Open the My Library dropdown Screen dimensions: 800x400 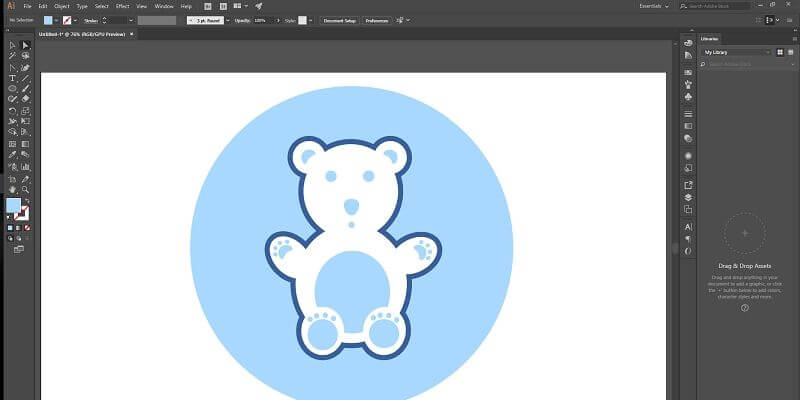click(x=737, y=52)
